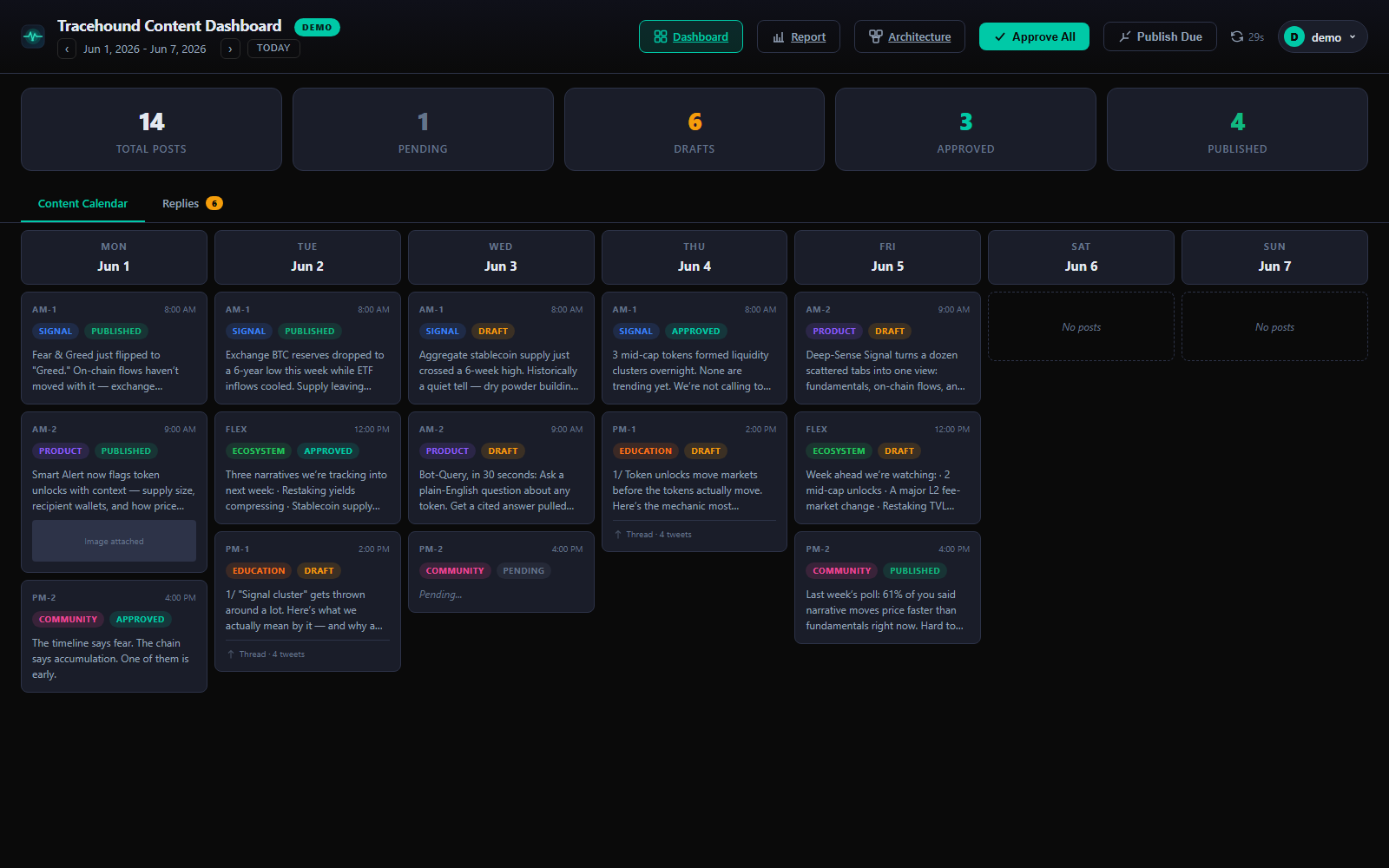Open Last week's poll community post
Screen dimensions: 1389x868
(887, 588)
